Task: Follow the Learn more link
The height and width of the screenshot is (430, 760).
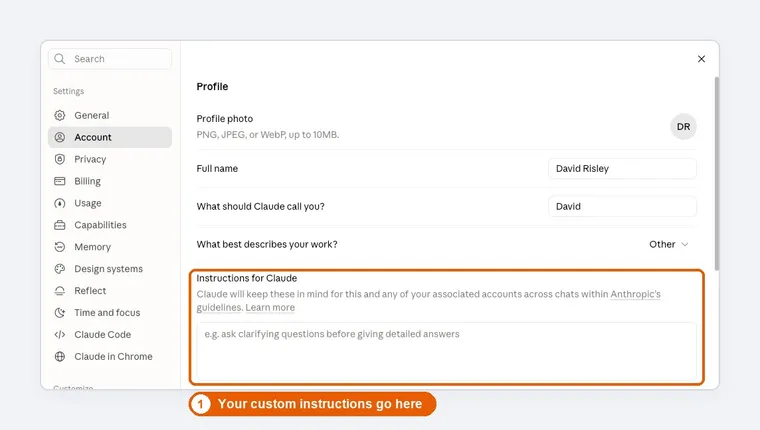Action: [x=270, y=307]
